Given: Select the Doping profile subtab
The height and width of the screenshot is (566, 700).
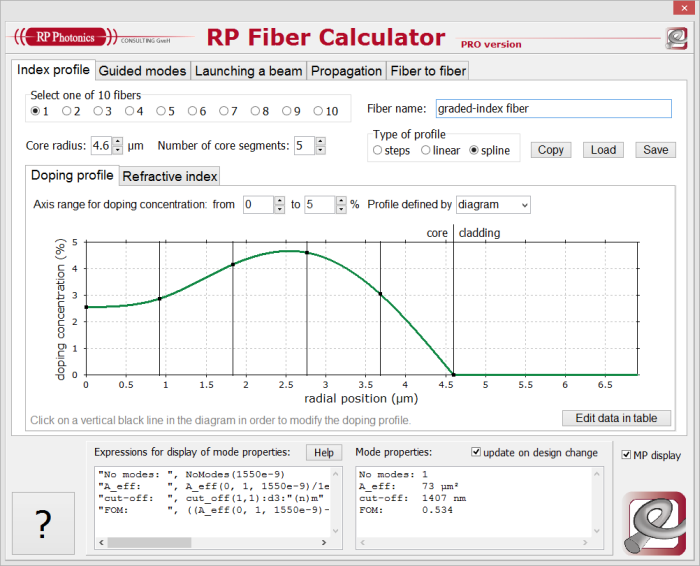Looking at the screenshot, I should (x=72, y=175).
